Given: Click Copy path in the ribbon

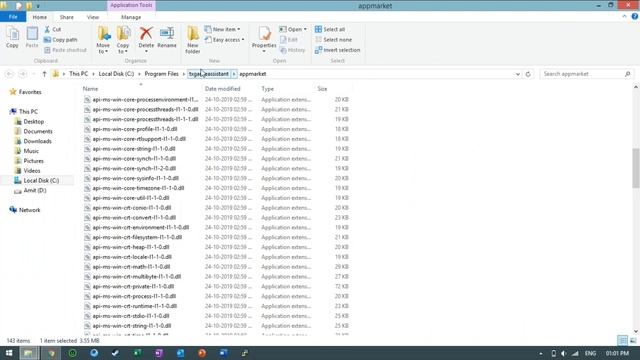Looking at the screenshot, I should (x=60, y=40).
